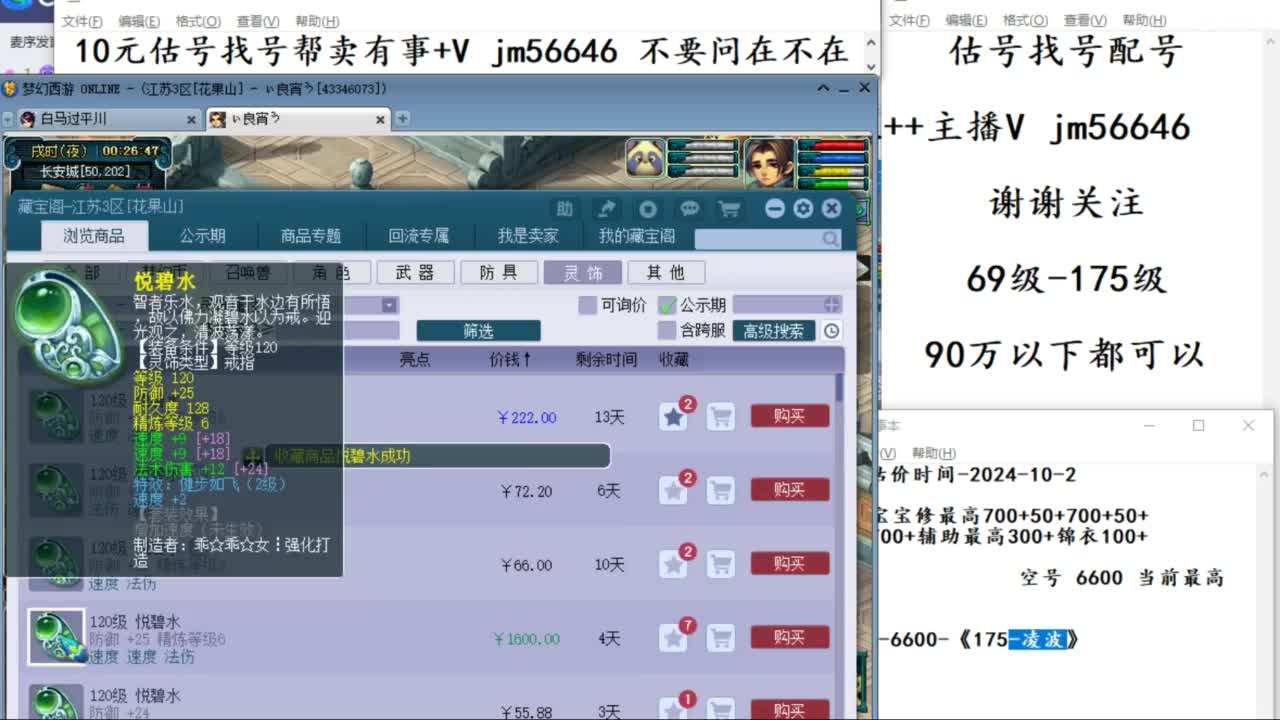The width and height of the screenshot is (1280, 720).
Task: Toggle the 可询价 checkbox
Action: click(x=588, y=305)
